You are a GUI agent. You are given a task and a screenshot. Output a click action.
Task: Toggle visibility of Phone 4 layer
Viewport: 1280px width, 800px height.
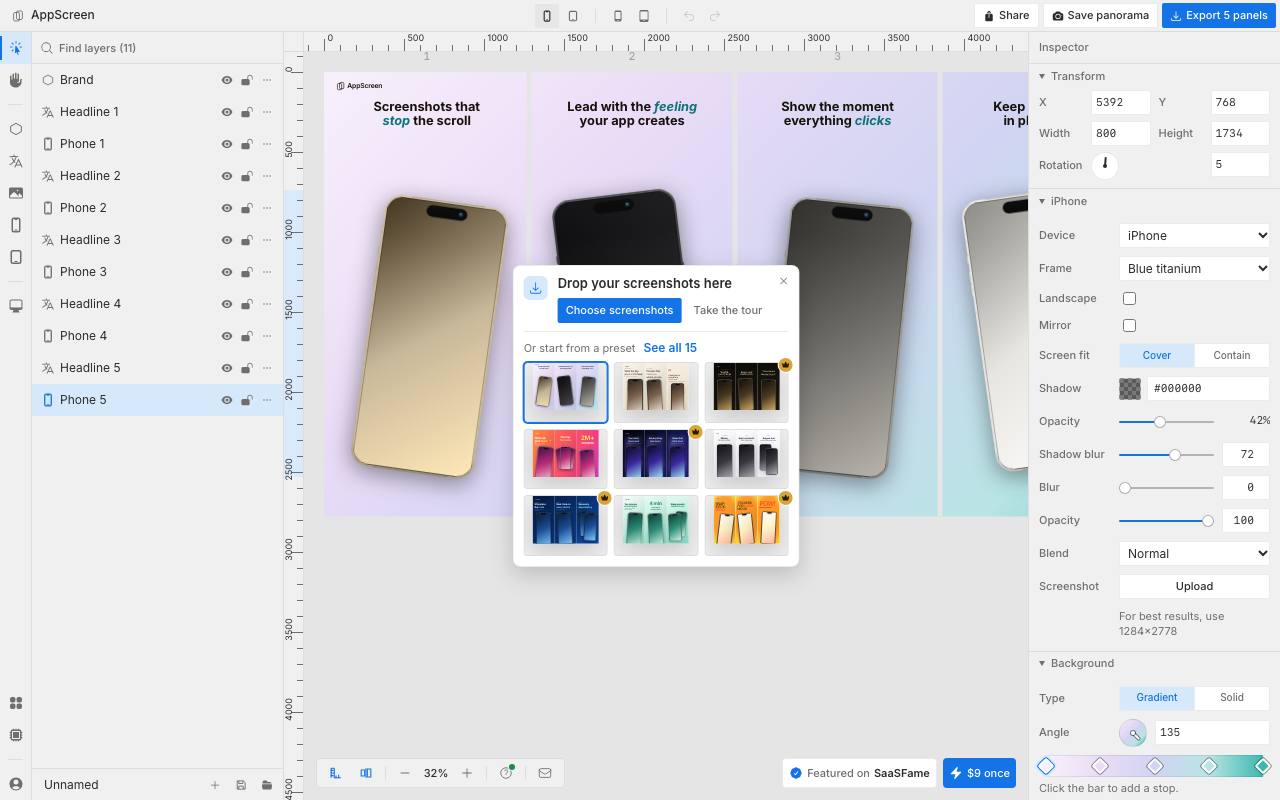[227, 336]
